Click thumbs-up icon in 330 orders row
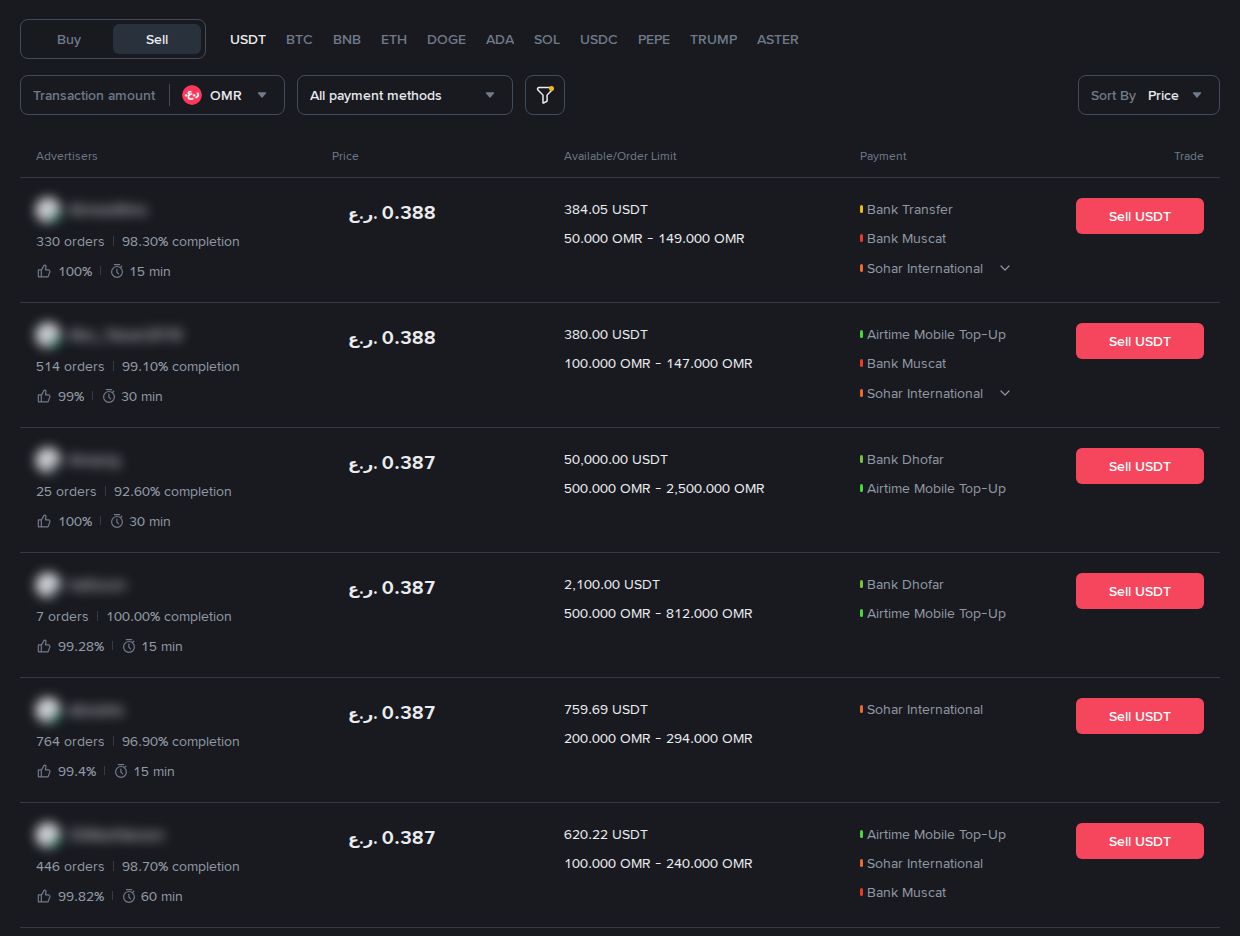 (x=43, y=271)
